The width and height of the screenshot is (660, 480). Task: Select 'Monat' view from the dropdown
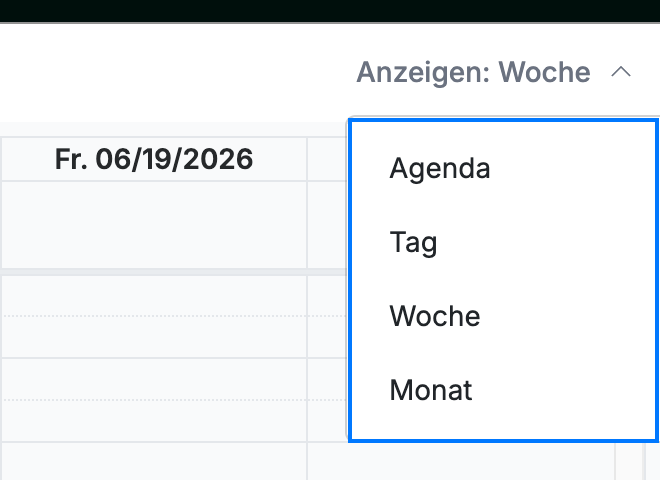503,390
